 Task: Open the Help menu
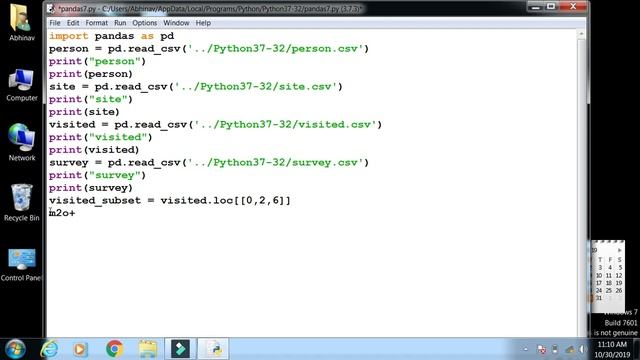click(203, 23)
